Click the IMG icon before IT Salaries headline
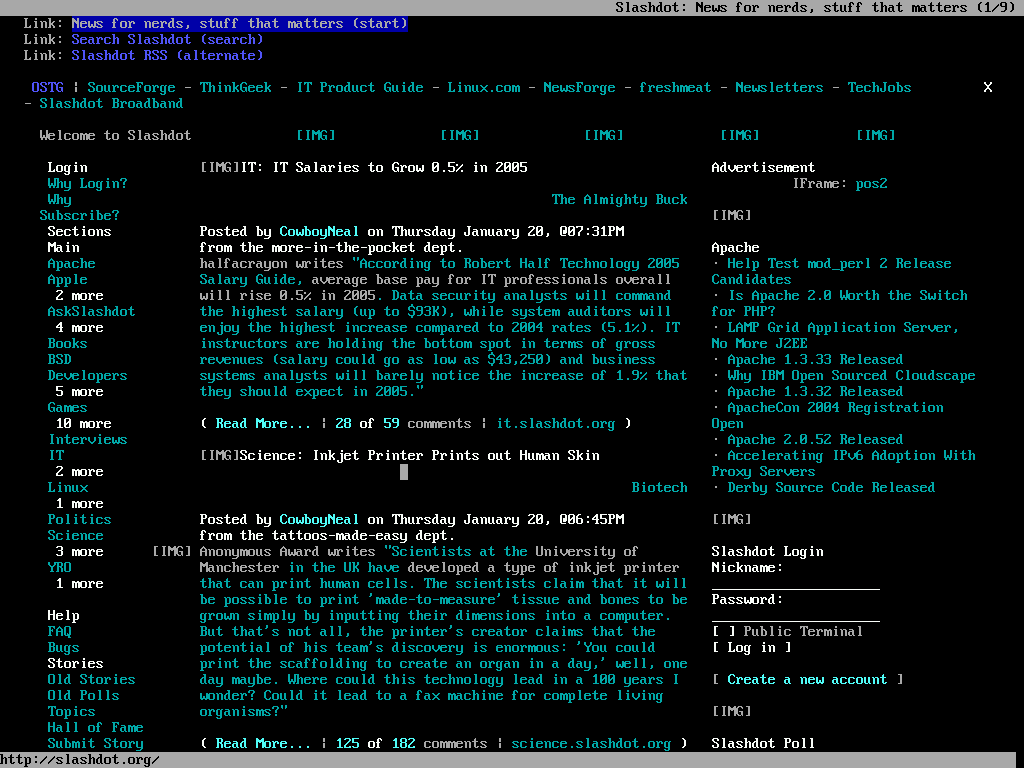Viewport: 1024px width, 768px height. click(219, 168)
